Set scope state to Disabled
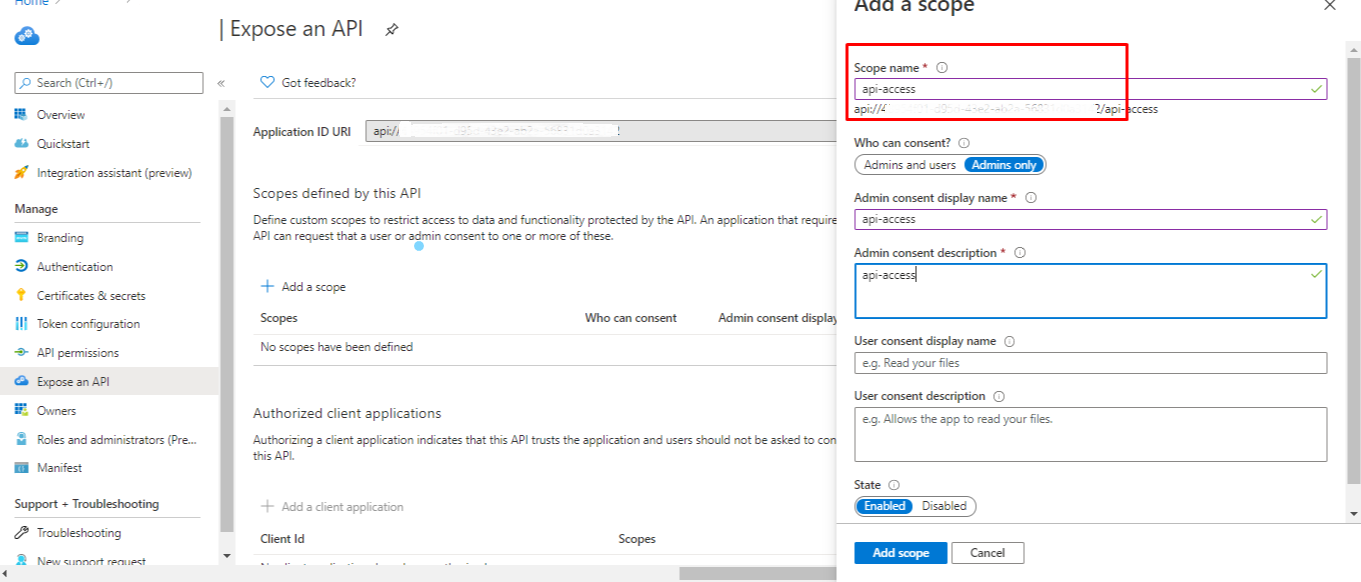Viewport: 1361px width, 582px height. tap(944, 506)
